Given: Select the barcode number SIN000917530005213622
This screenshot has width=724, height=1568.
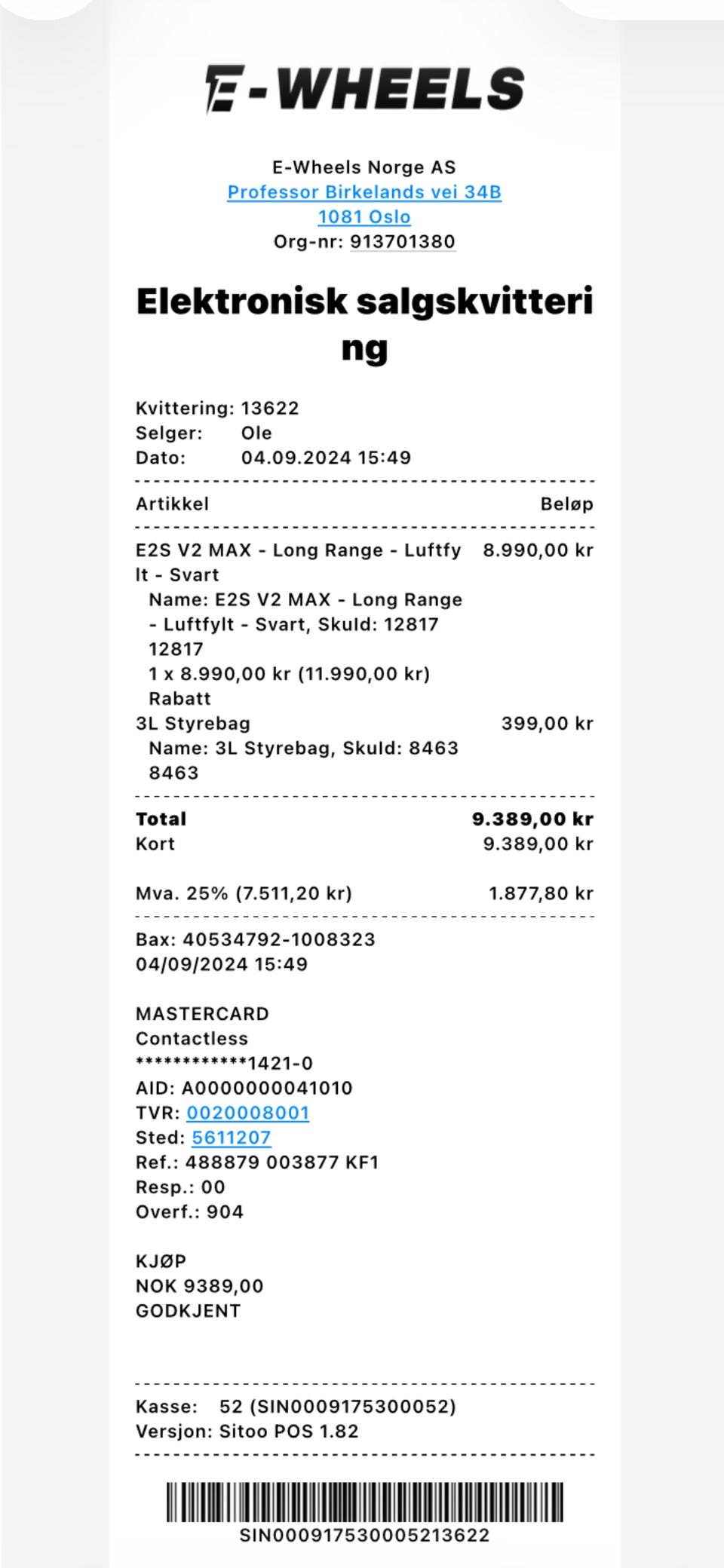Looking at the screenshot, I should click(364, 1536).
